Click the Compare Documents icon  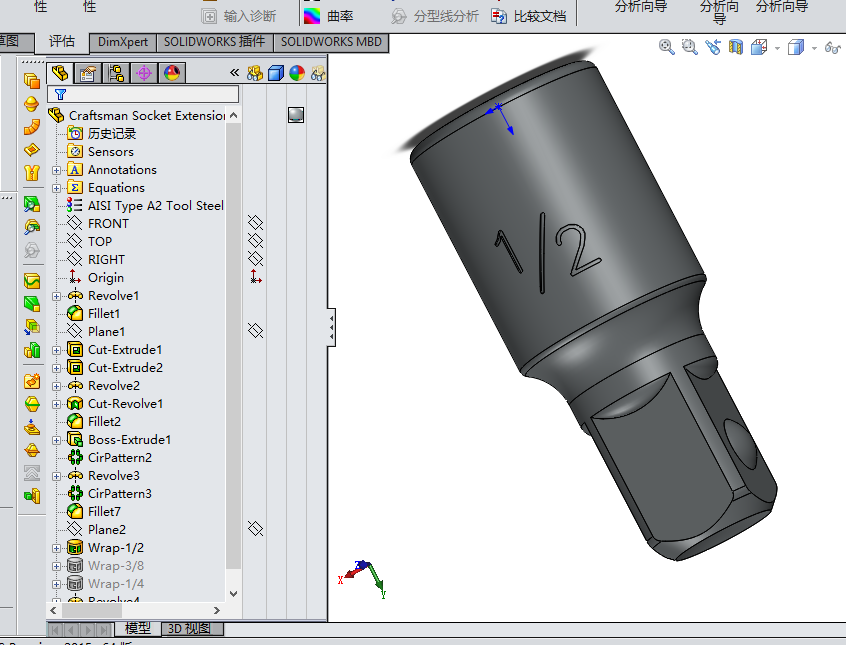click(x=499, y=16)
